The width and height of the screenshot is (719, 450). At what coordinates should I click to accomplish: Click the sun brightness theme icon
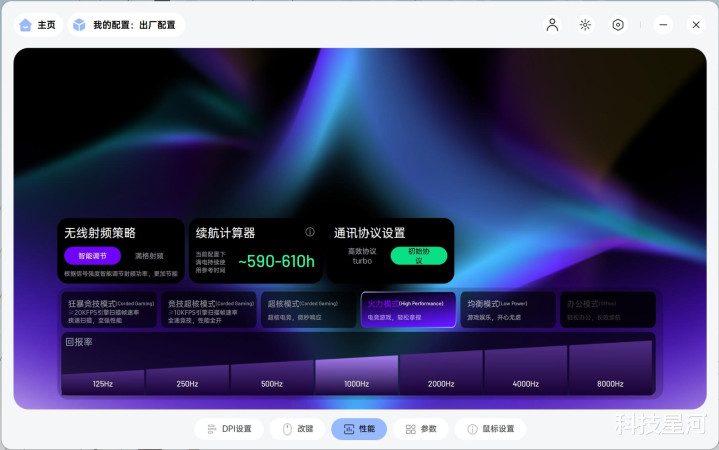tap(585, 25)
